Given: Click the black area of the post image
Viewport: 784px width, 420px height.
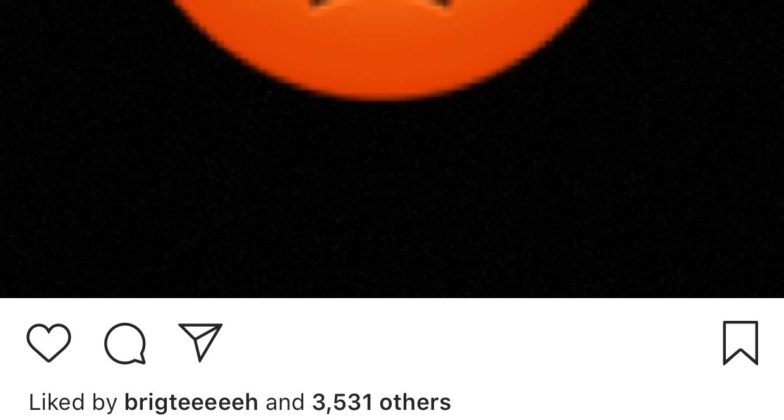Looking at the screenshot, I should point(392,200).
